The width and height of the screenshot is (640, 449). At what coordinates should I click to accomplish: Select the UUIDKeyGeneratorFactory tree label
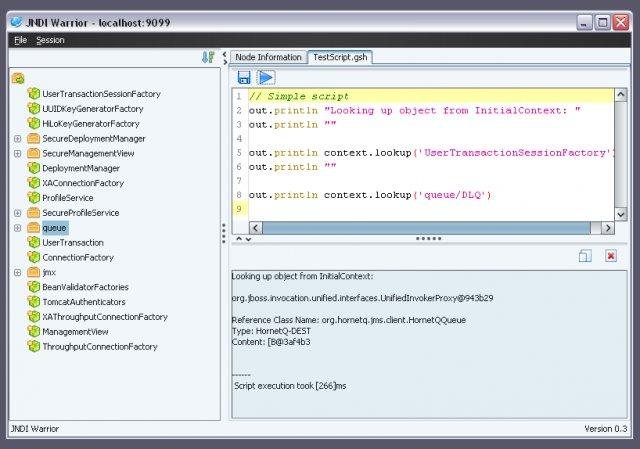pos(93,109)
